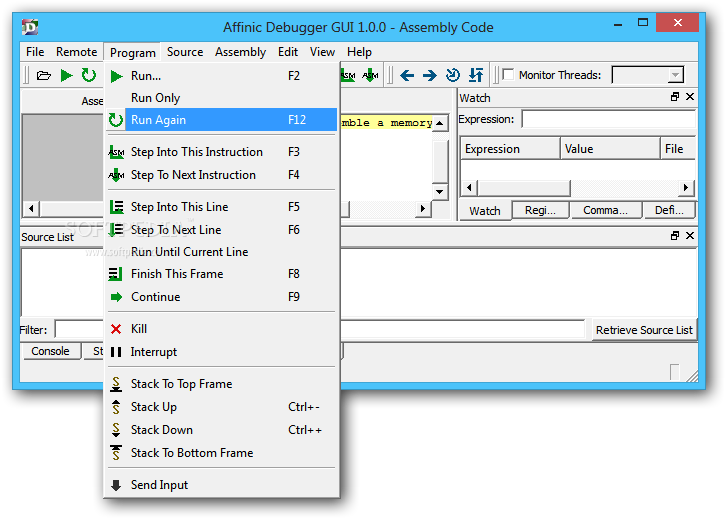
Task: Choose Run Again with F12 shortcut
Action: click(x=222, y=120)
